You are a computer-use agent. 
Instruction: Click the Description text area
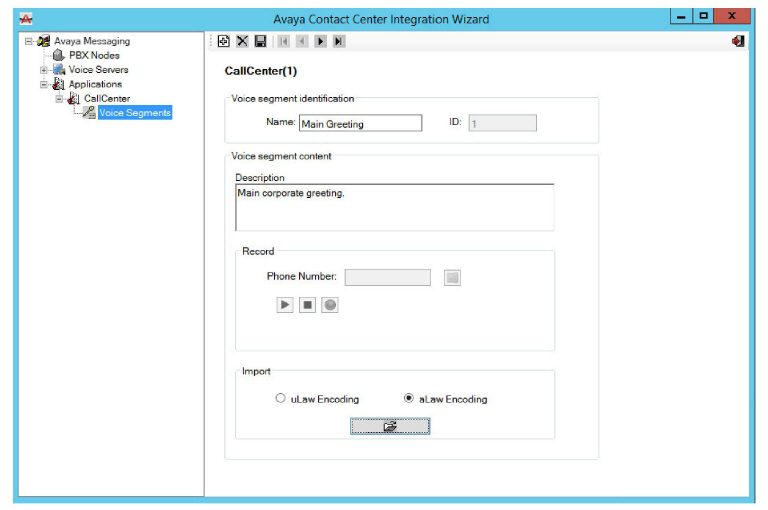coord(395,207)
